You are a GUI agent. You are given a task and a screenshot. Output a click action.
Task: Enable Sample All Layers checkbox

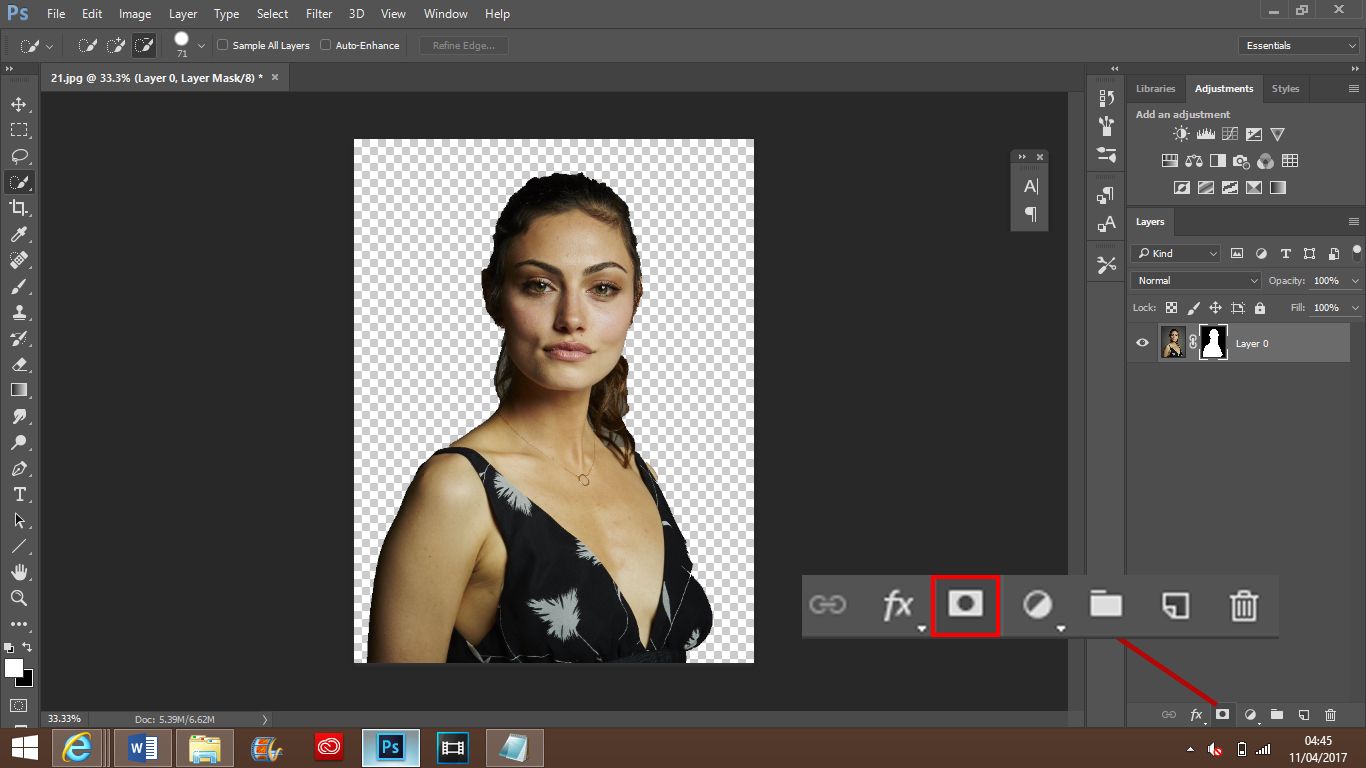point(223,45)
